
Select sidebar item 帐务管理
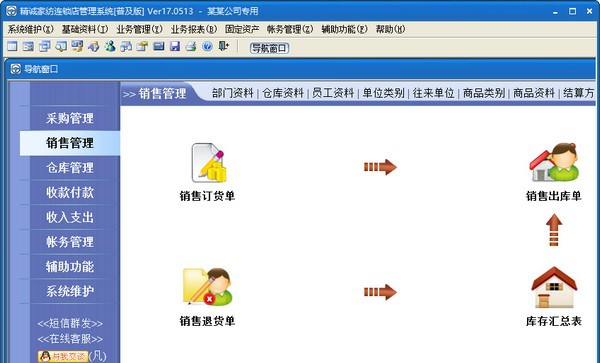(x=70, y=242)
